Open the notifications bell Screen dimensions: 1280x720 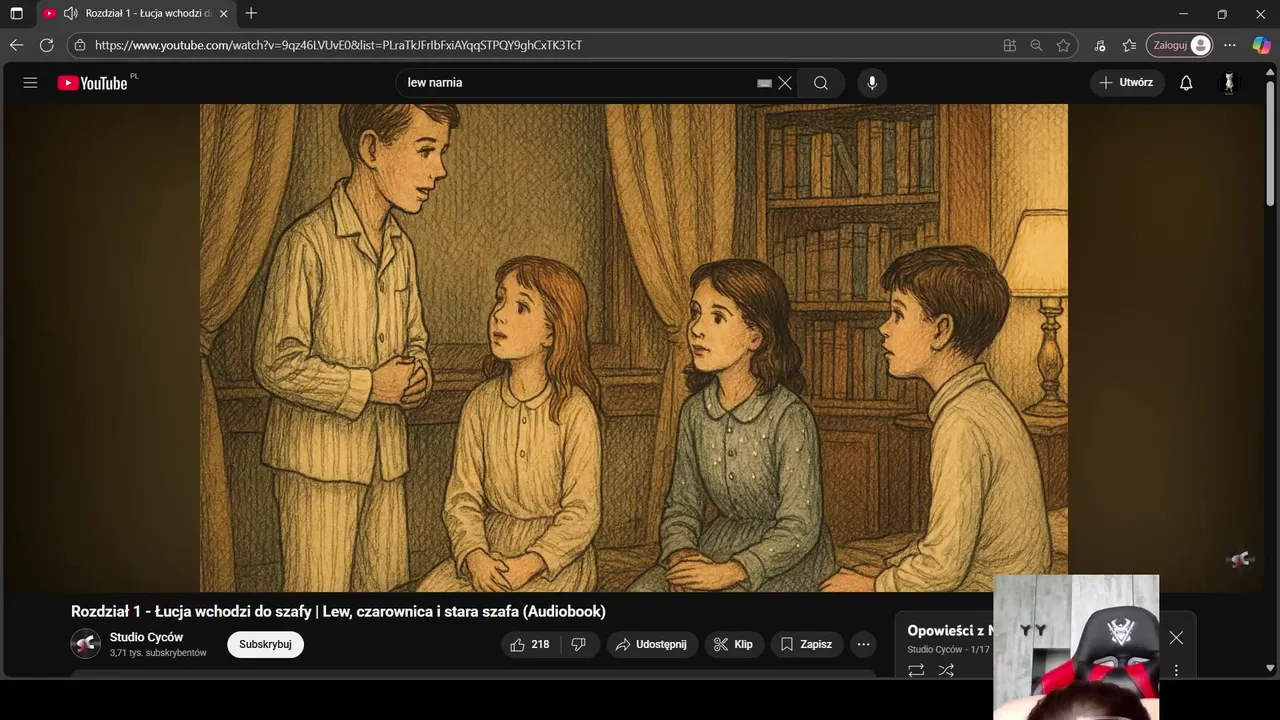coord(1186,83)
